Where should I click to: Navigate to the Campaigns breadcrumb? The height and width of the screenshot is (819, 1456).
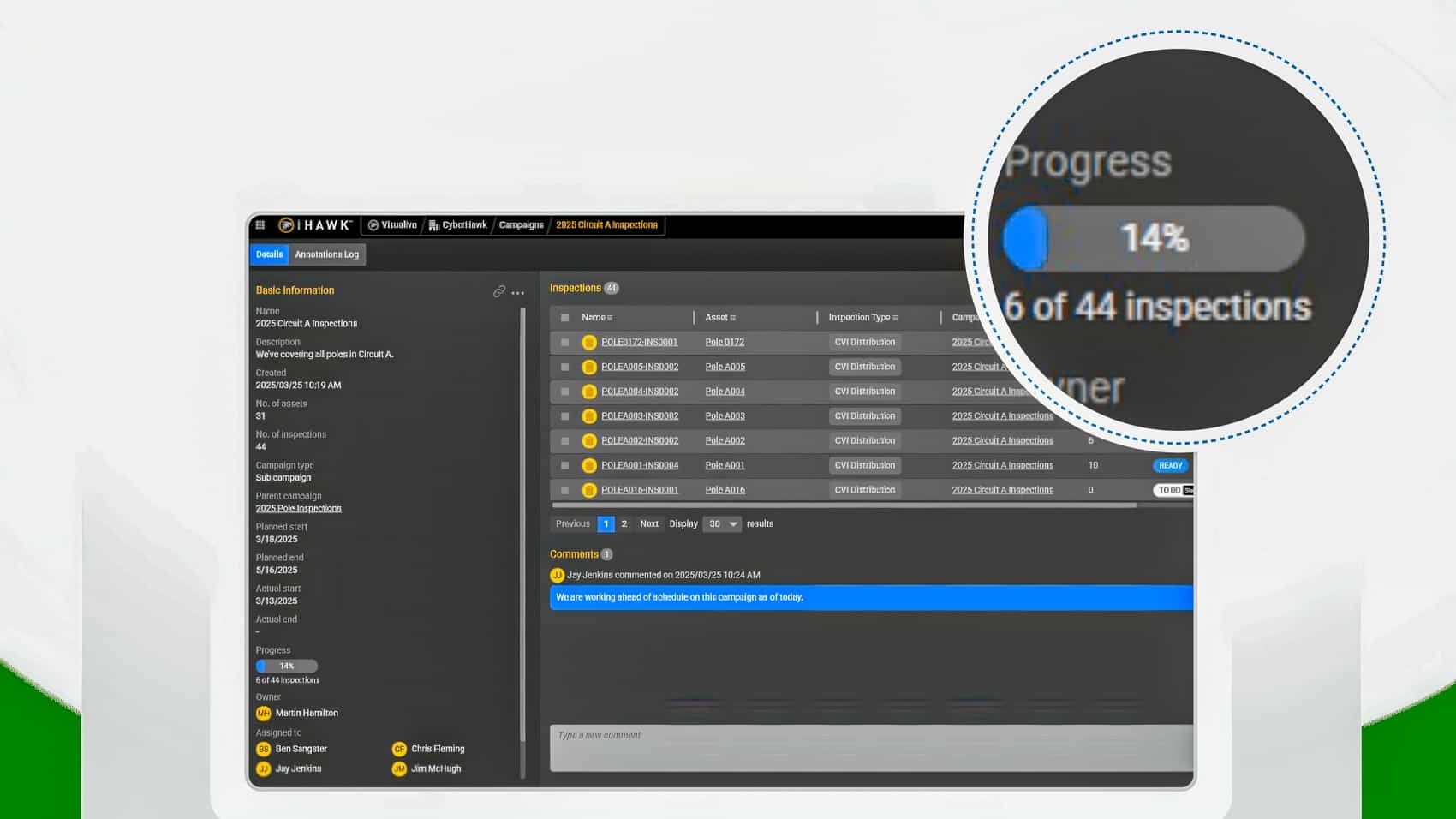tap(521, 225)
